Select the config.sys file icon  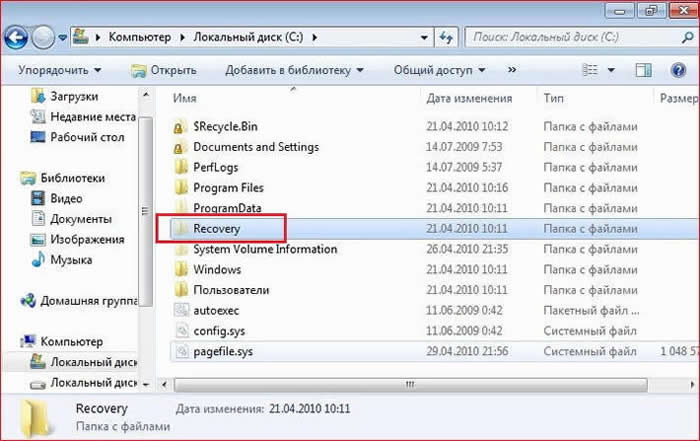181,331
